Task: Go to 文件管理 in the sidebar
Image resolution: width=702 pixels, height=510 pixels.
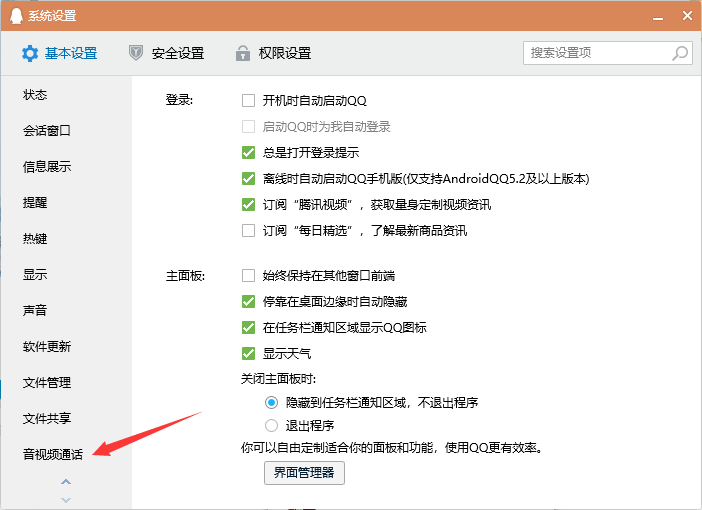Action: click(47, 382)
